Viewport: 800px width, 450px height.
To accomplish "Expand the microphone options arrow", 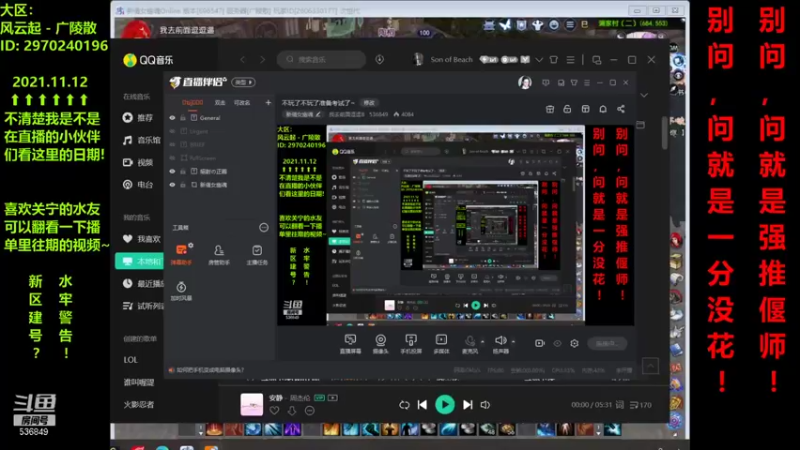I will click(483, 342).
